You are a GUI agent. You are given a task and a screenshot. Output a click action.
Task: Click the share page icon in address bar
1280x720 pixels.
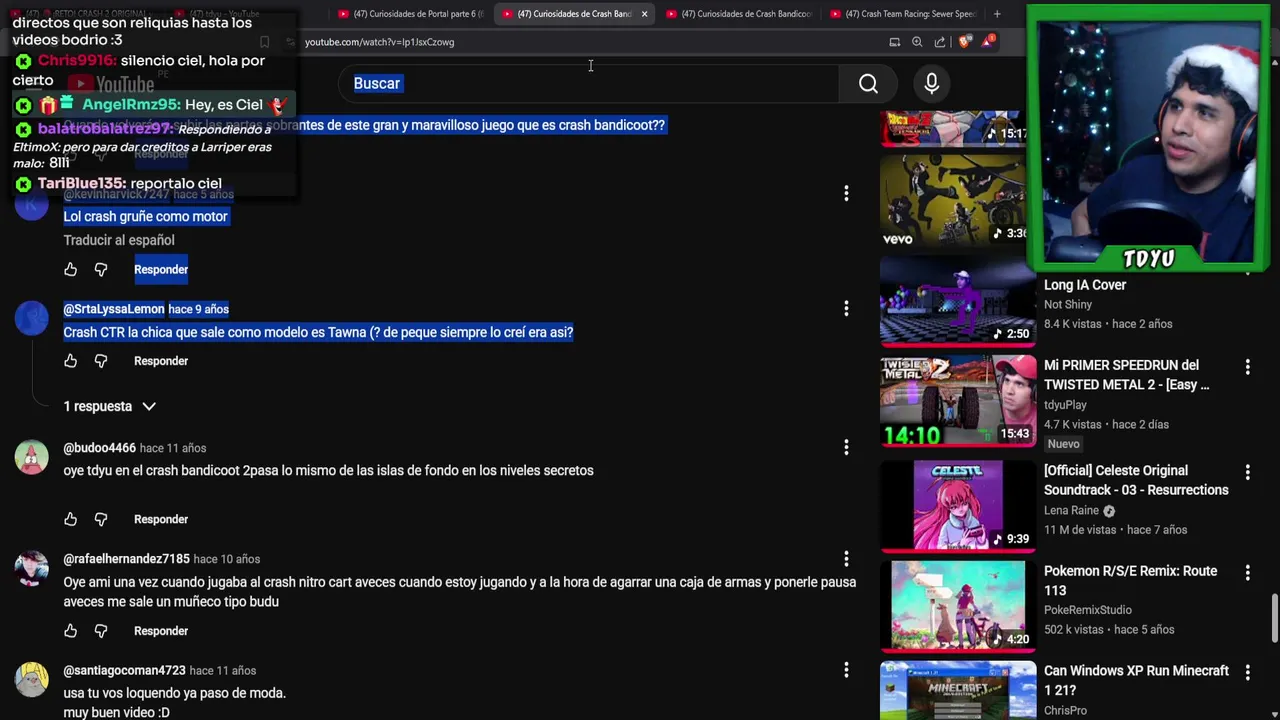click(x=940, y=42)
